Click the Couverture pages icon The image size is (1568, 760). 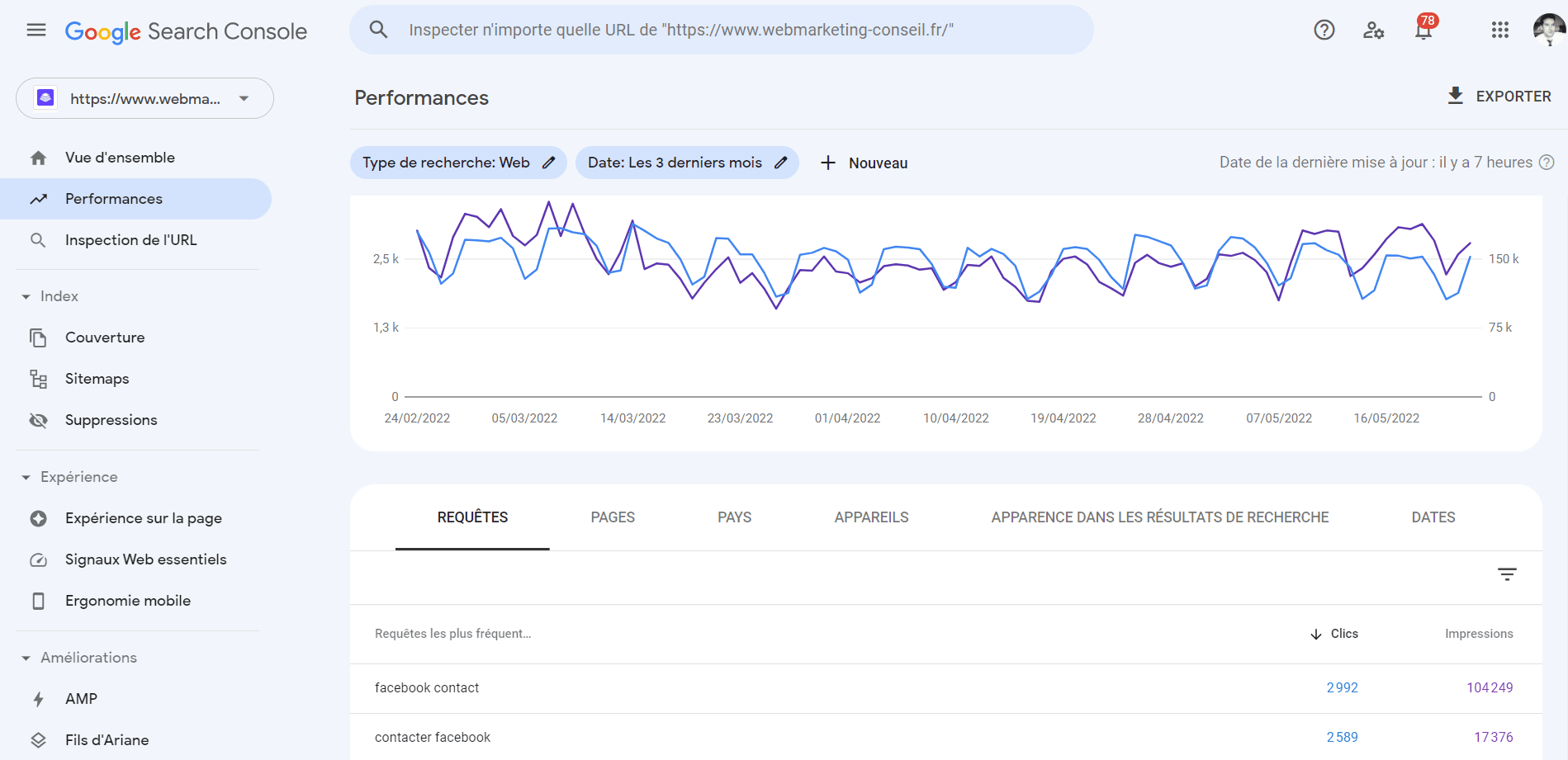[x=38, y=338]
